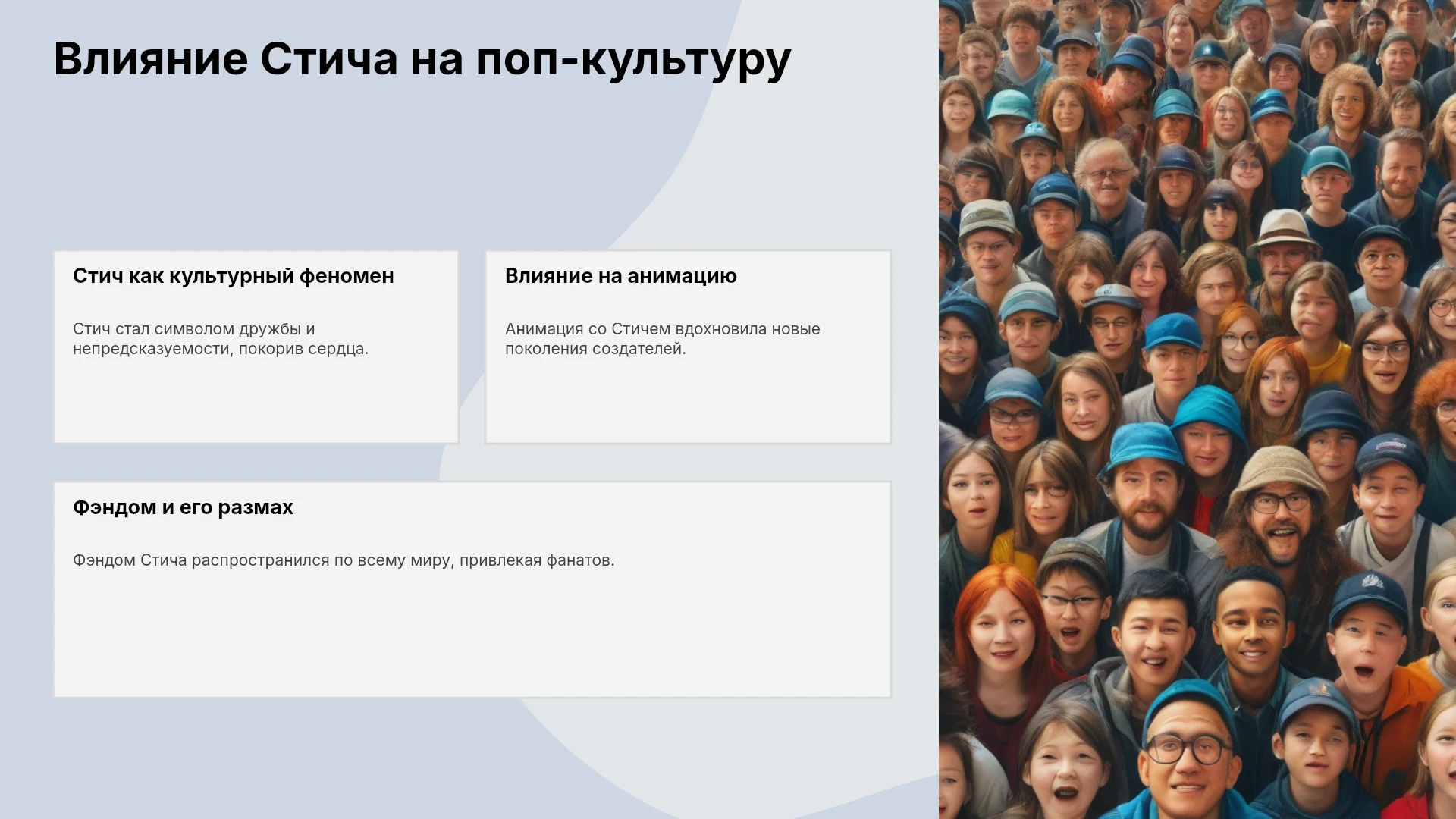The height and width of the screenshot is (819, 1456).
Task: Click empty area inside the cultural phenomenon card
Action: tap(256, 402)
